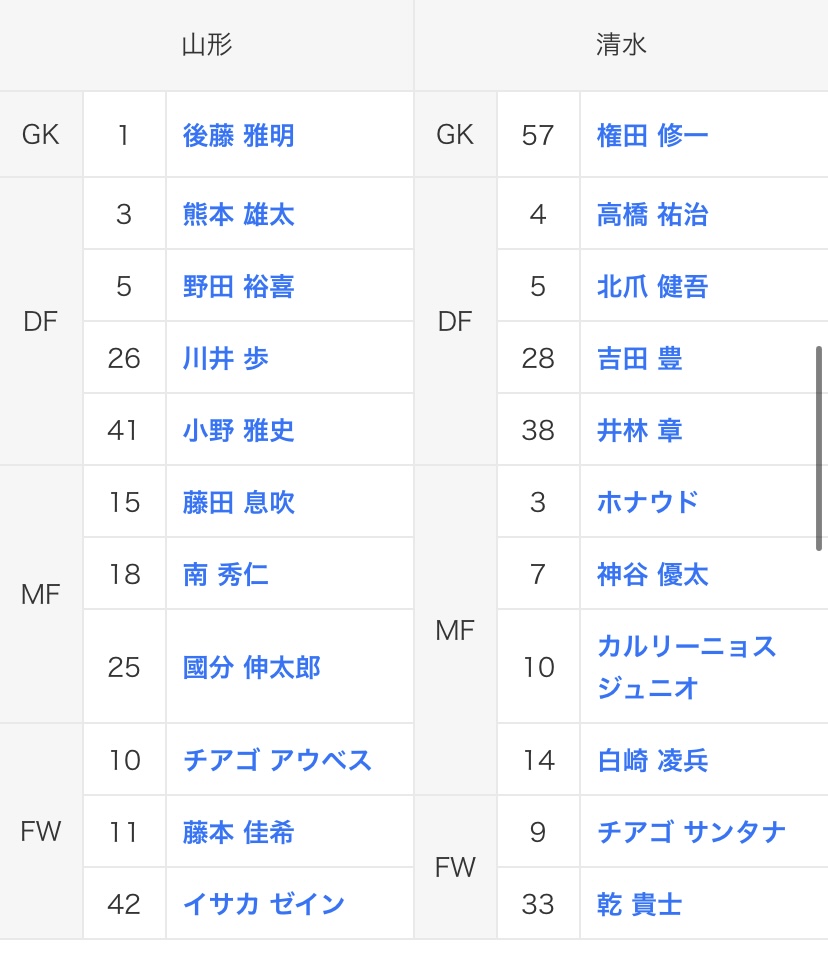828x957 pixels.
Task: Open 國分 伸太郎 player link
Action: click(x=251, y=667)
